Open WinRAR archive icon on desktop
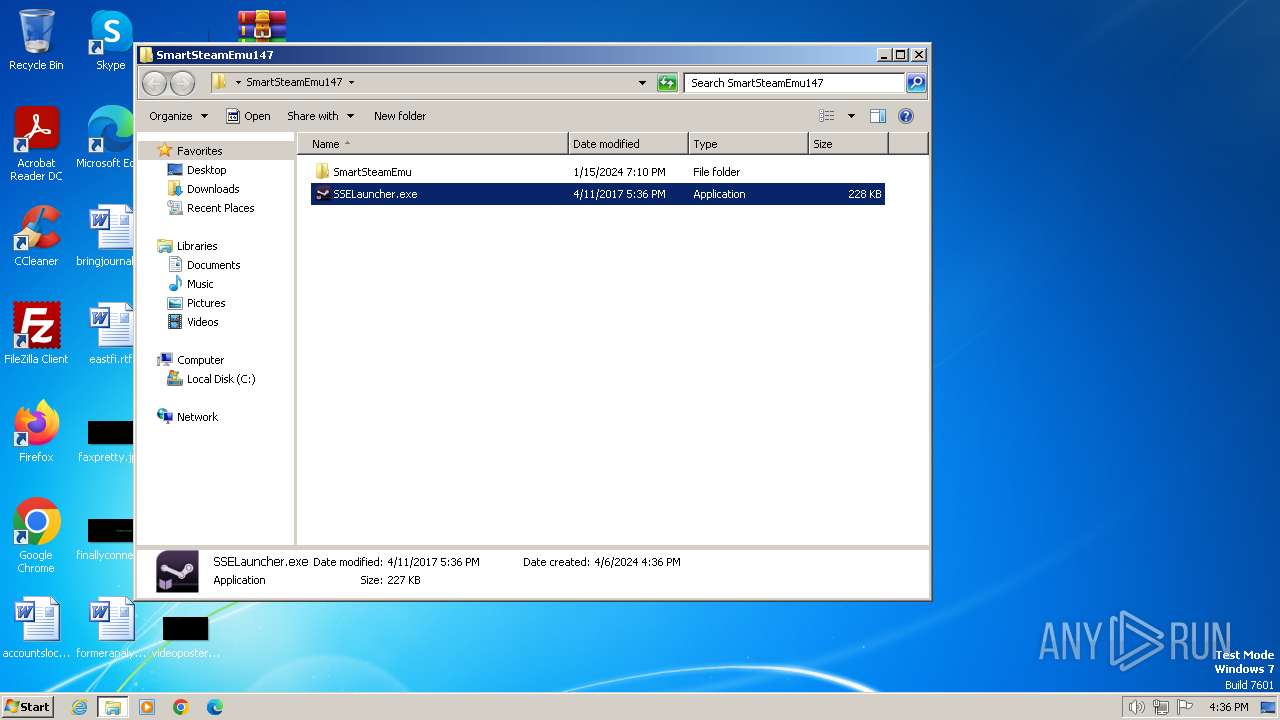The height and width of the screenshot is (720, 1280). click(262, 25)
